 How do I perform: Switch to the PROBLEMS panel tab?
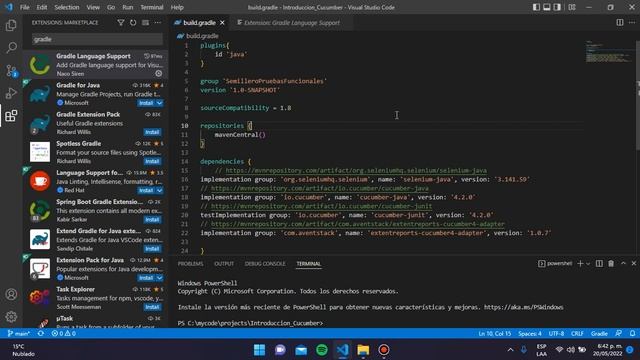tap(190, 264)
